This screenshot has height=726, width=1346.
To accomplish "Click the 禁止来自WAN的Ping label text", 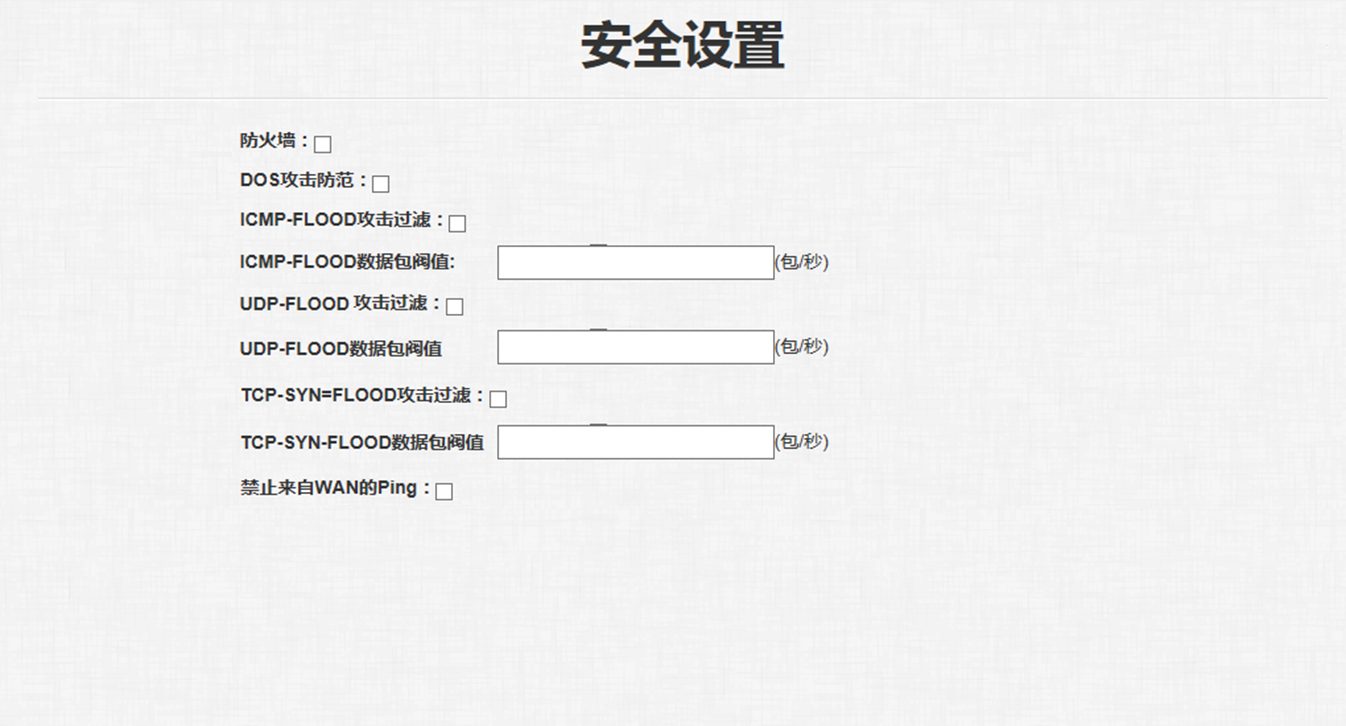I will [335, 489].
